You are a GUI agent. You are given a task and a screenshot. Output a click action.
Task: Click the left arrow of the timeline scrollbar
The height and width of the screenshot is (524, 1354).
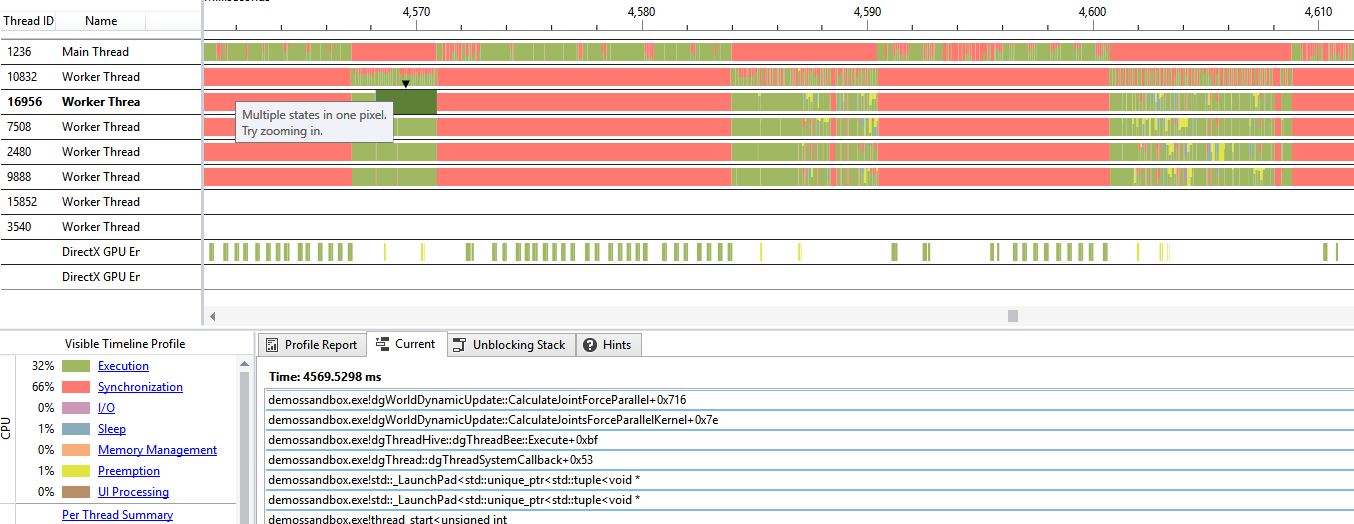coord(212,316)
